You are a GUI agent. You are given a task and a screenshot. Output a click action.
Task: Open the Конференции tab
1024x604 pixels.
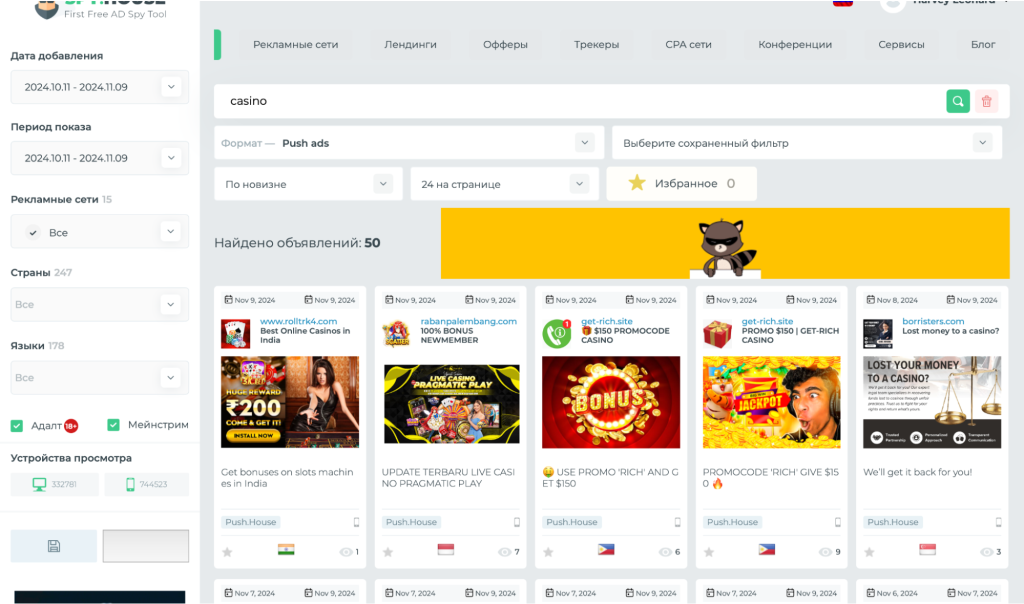795,44
